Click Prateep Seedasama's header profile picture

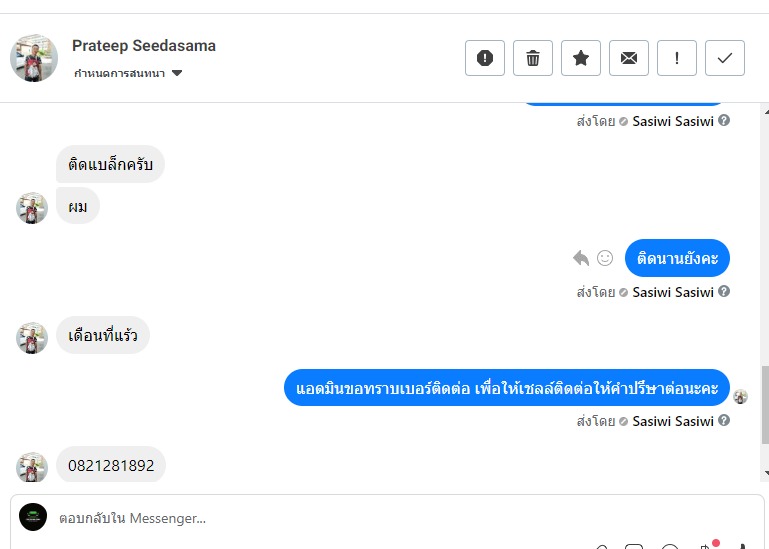[34, 58]
